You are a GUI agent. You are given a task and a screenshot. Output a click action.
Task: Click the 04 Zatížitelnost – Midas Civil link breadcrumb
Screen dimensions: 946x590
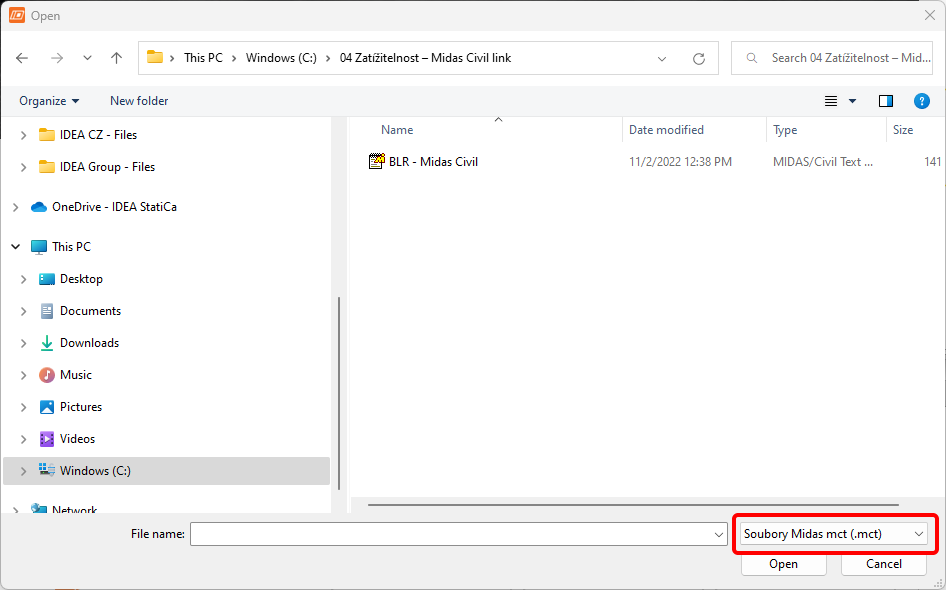(425, 58)
